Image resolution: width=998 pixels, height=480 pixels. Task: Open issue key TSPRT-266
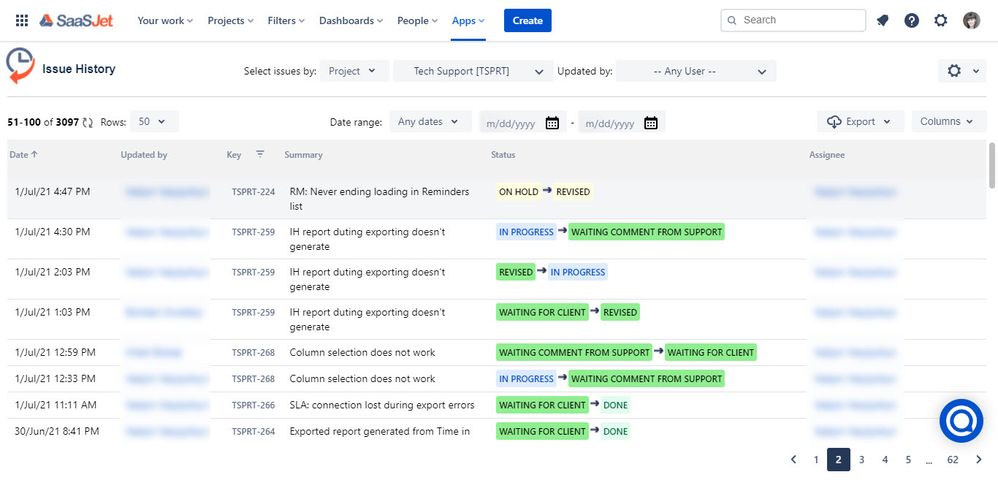[253, 406]
